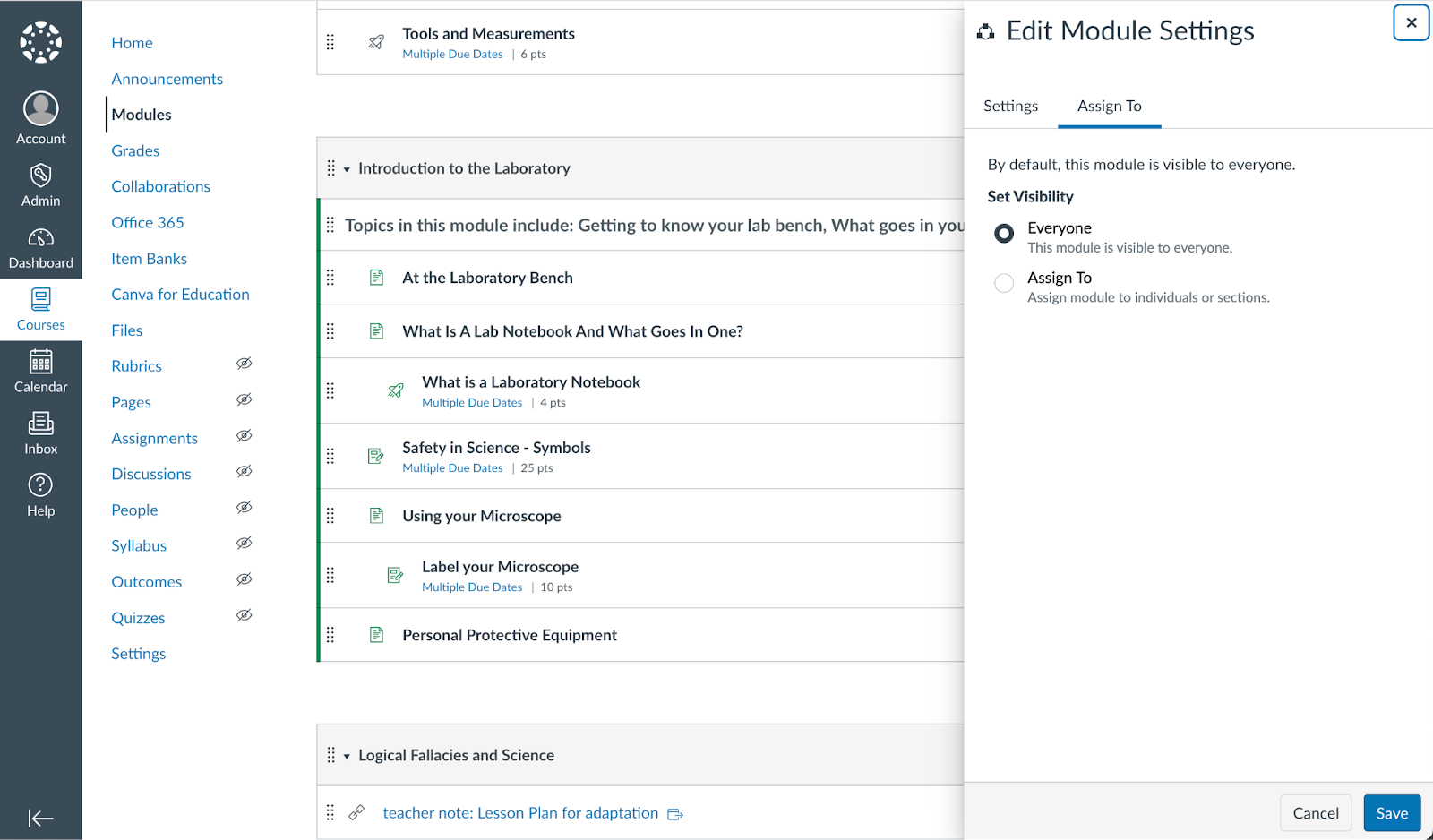Click the external link icon beside teacher note
The image size is (1433, 840).
(x=675, y=814)
